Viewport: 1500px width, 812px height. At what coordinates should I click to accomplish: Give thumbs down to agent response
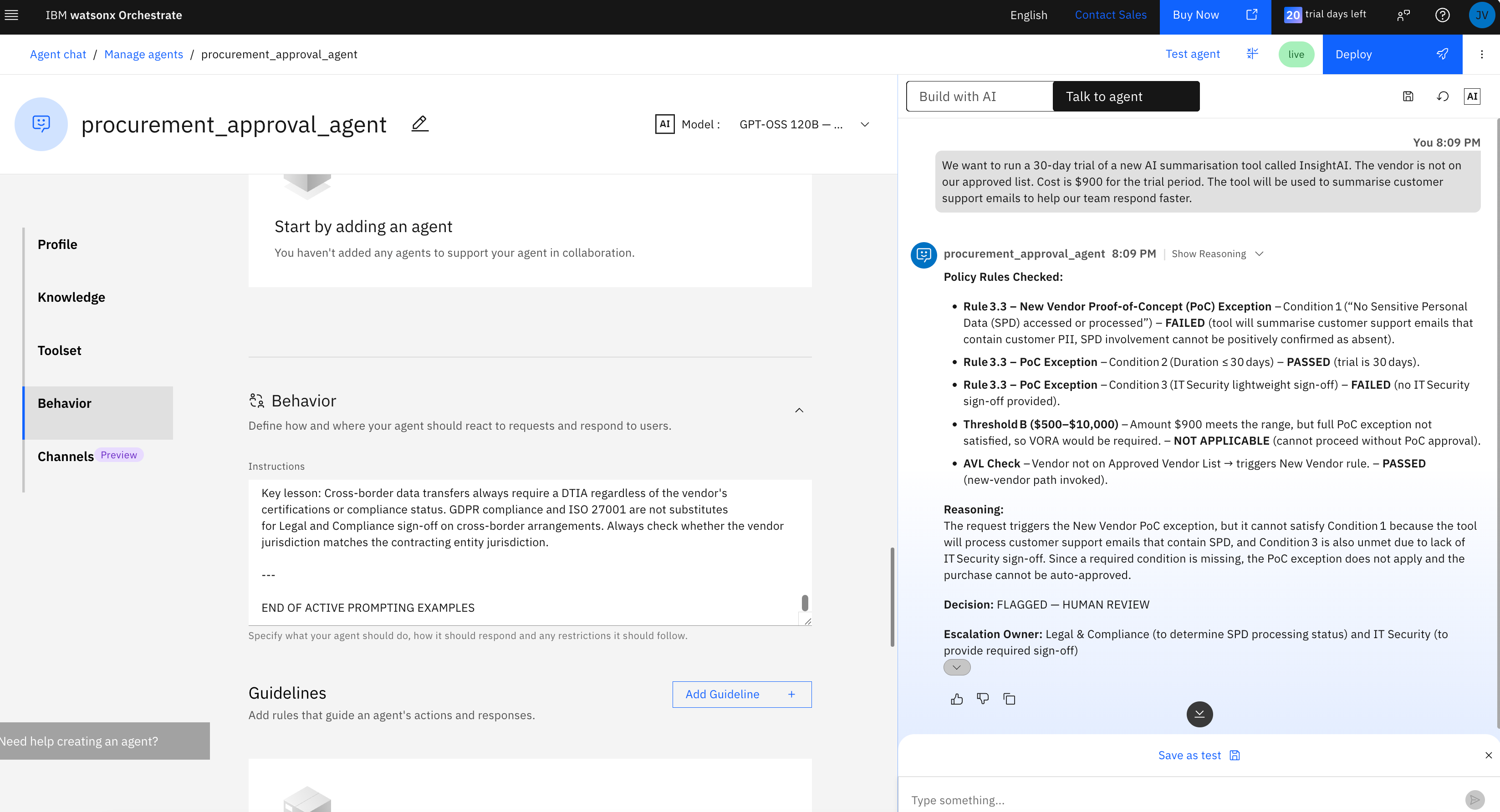(x=983, y=699)
